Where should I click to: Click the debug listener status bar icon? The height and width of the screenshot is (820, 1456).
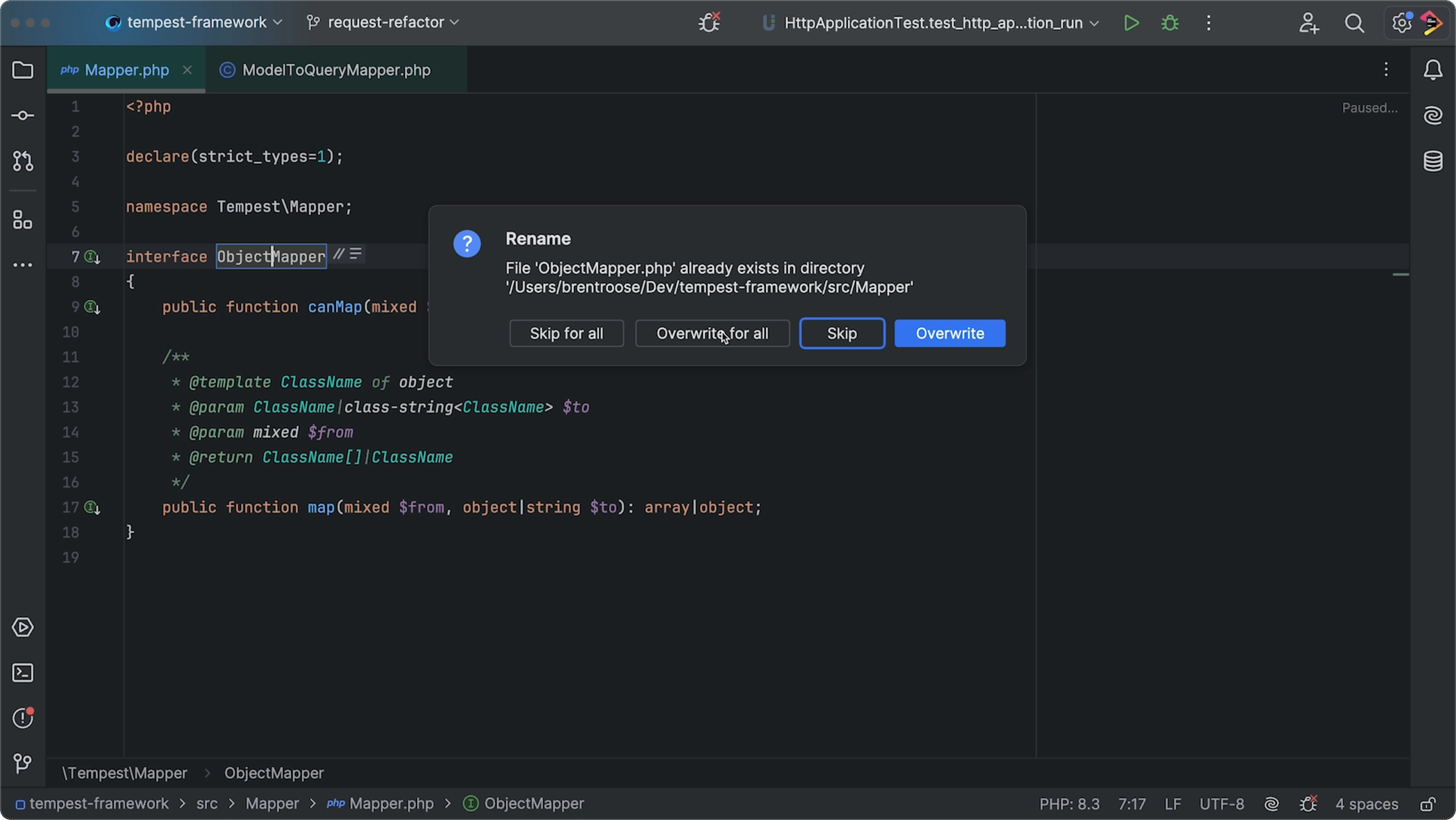pos(1308,803)
